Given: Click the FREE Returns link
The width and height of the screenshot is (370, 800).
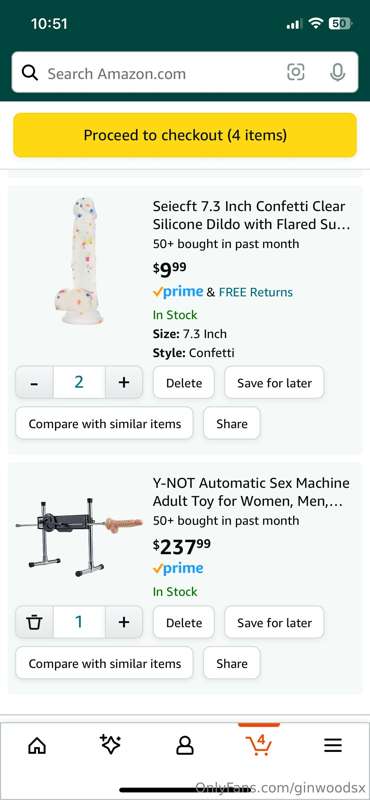Looking at the screenshot, I should click(256, 292).
